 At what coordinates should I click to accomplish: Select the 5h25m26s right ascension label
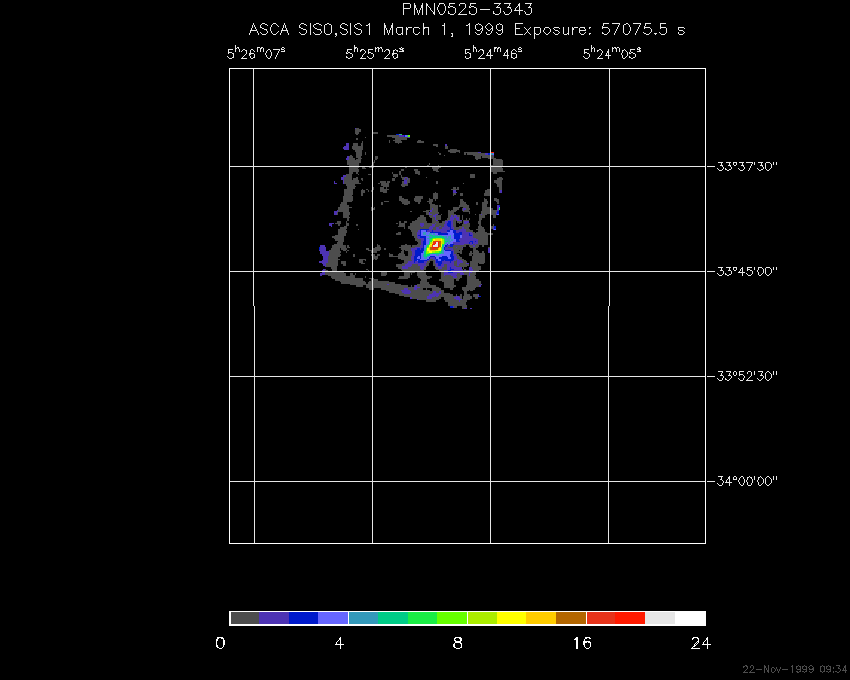pyautogui.click(x=375, y=53)
